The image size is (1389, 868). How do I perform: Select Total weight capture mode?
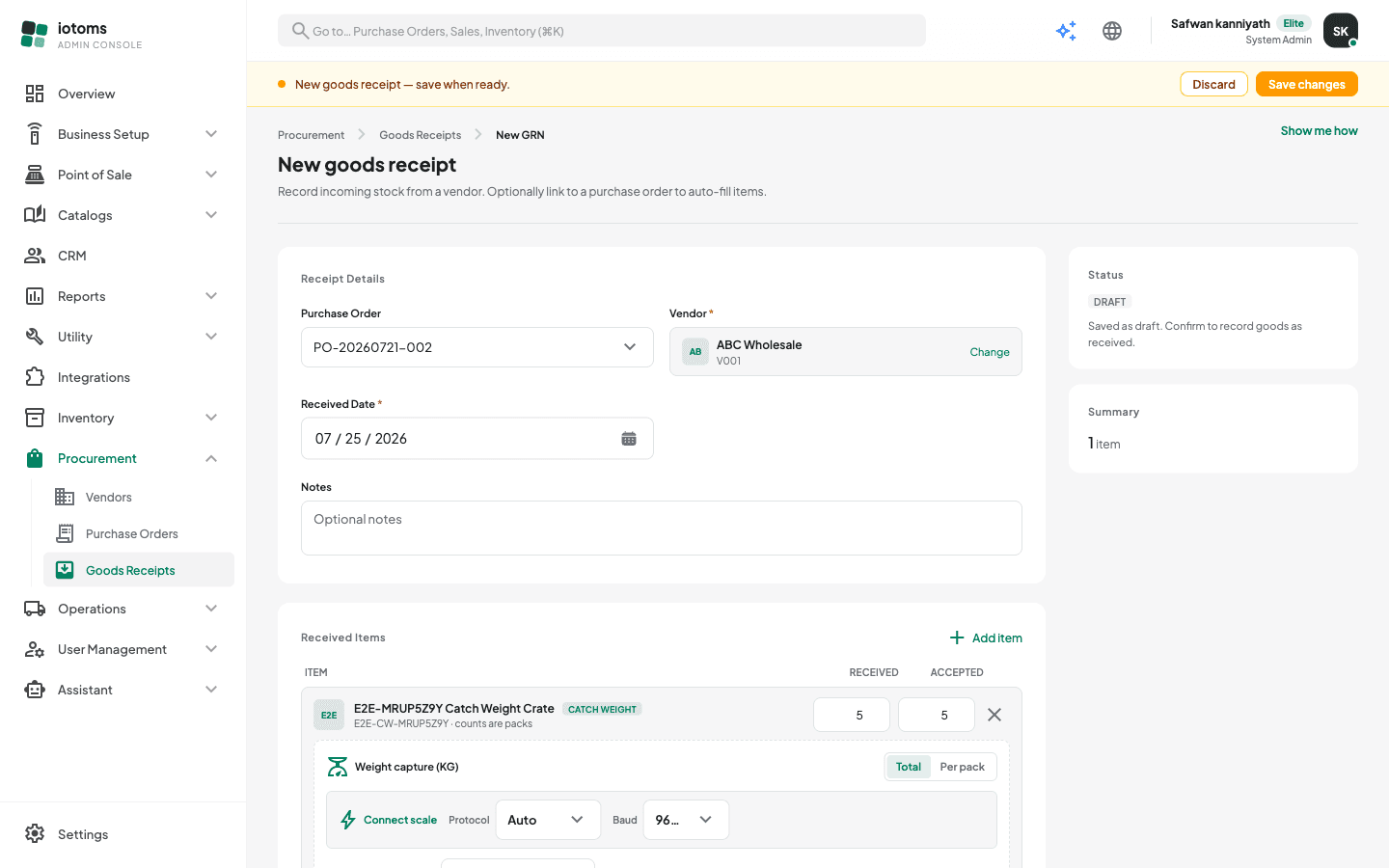pyautogui.click(x=908, y=767)
